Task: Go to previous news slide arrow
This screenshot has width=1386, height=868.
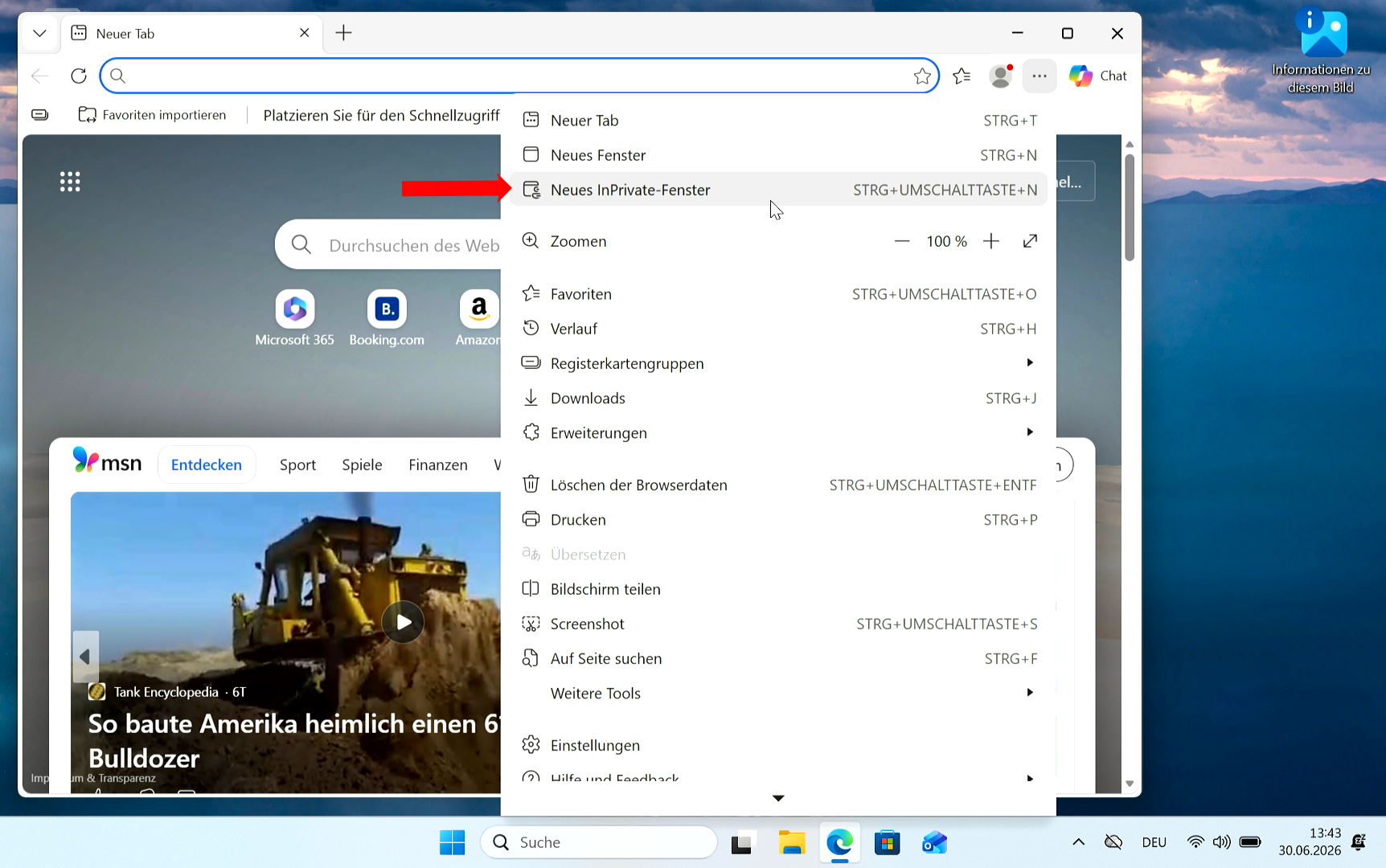Action: tap(85, 657)
